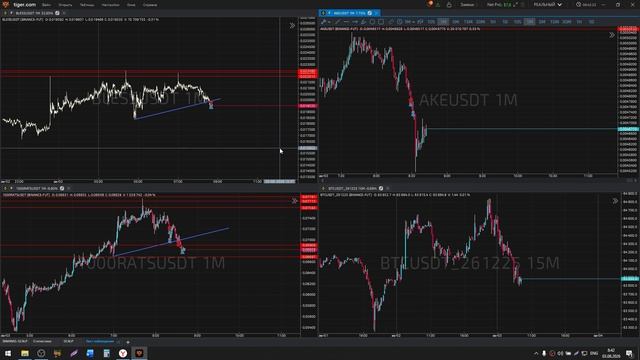This screenshot has height=360, width=640.
Task: Click cyan price label on AKEUSDT price axis
Action: [x=628, y=129]
